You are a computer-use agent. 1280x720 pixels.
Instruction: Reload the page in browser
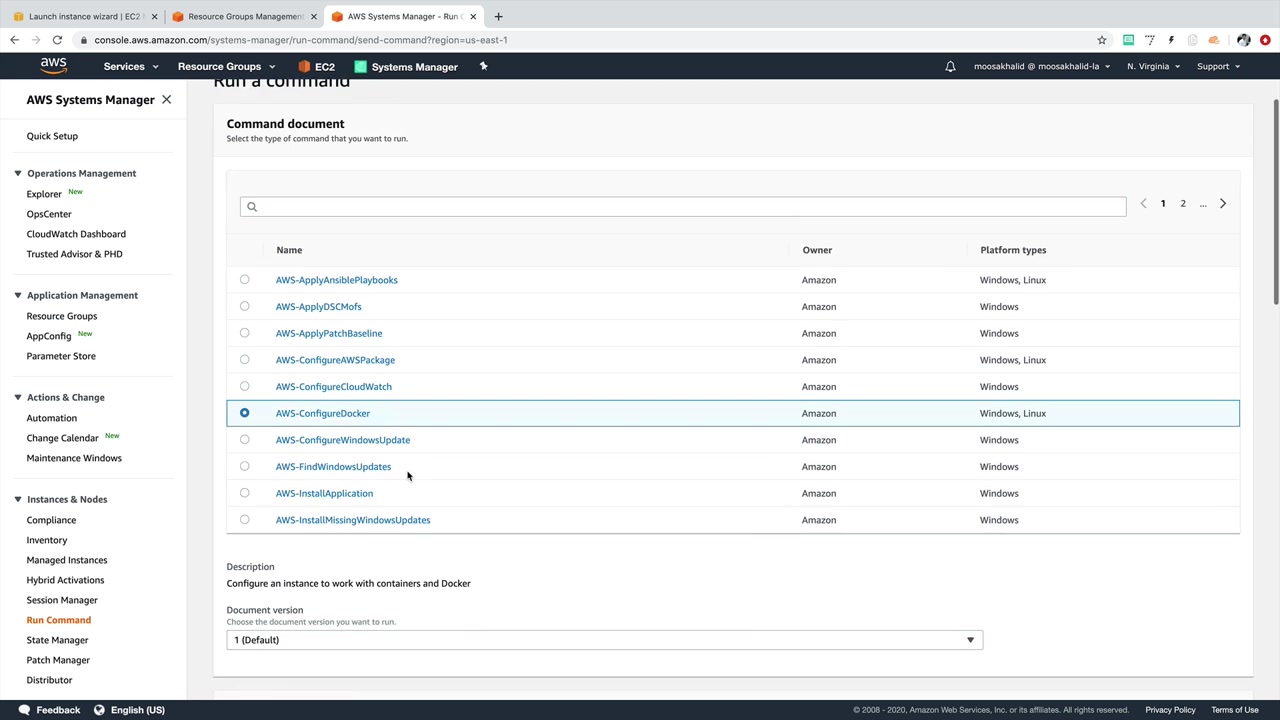[57, 40]
